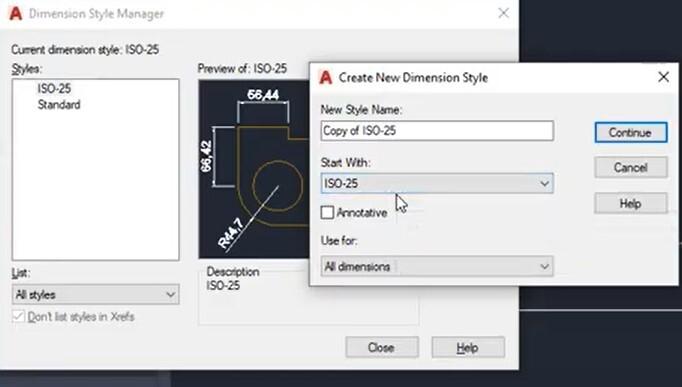Click Help button in Dimension Style Manager
This screenshot has height=387, width=682.
coord(468,347)
